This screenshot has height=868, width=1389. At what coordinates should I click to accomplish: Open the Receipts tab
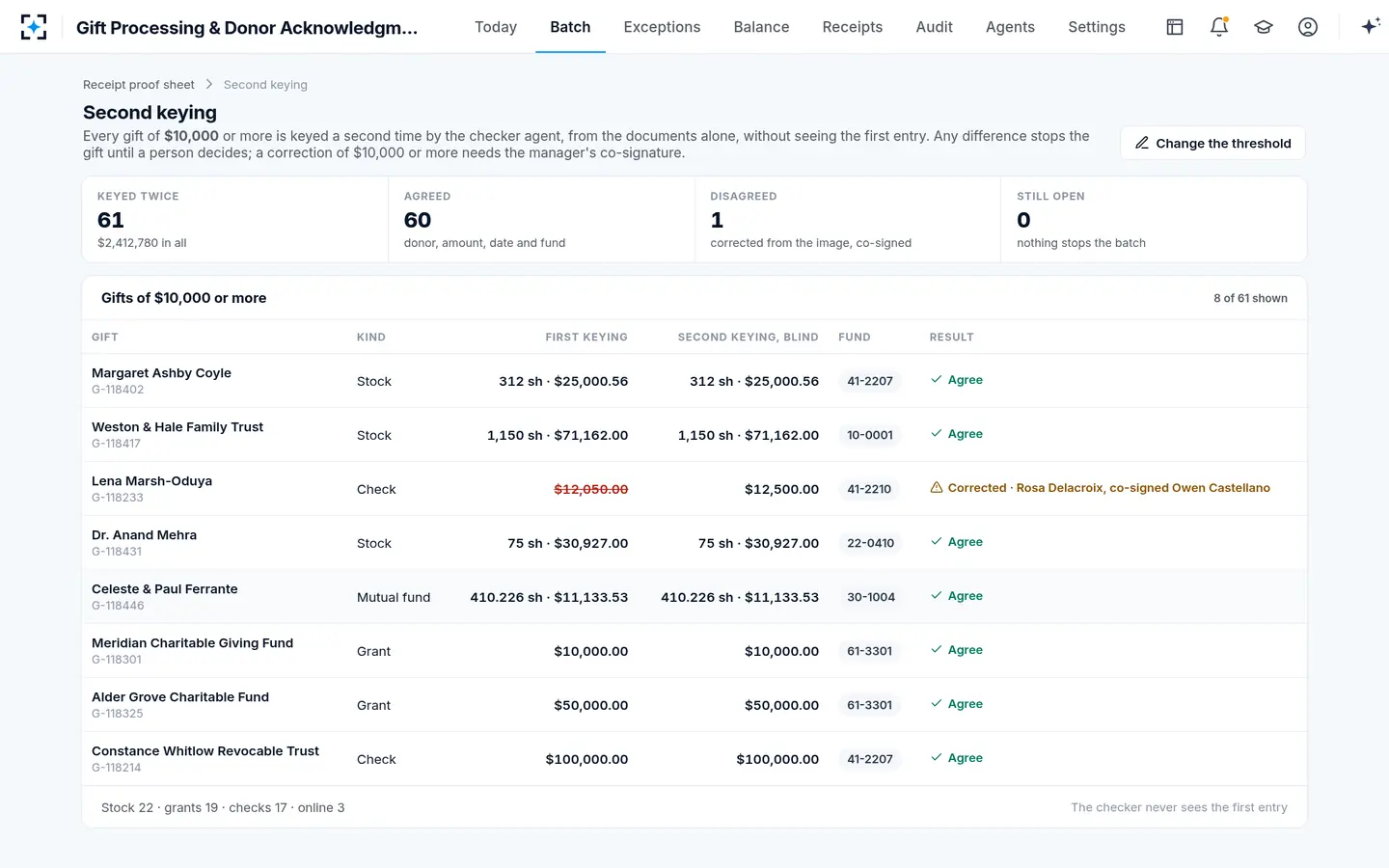pos(853,27)
